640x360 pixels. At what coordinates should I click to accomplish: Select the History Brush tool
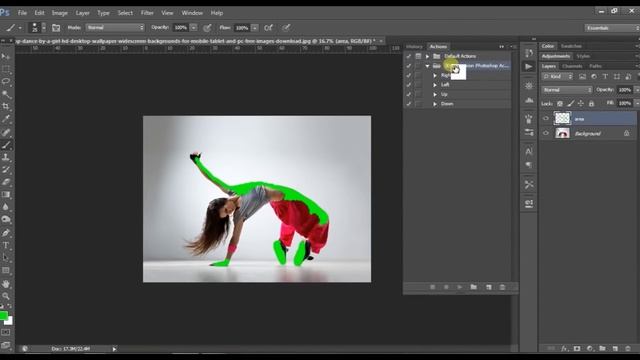coord(6,170)
